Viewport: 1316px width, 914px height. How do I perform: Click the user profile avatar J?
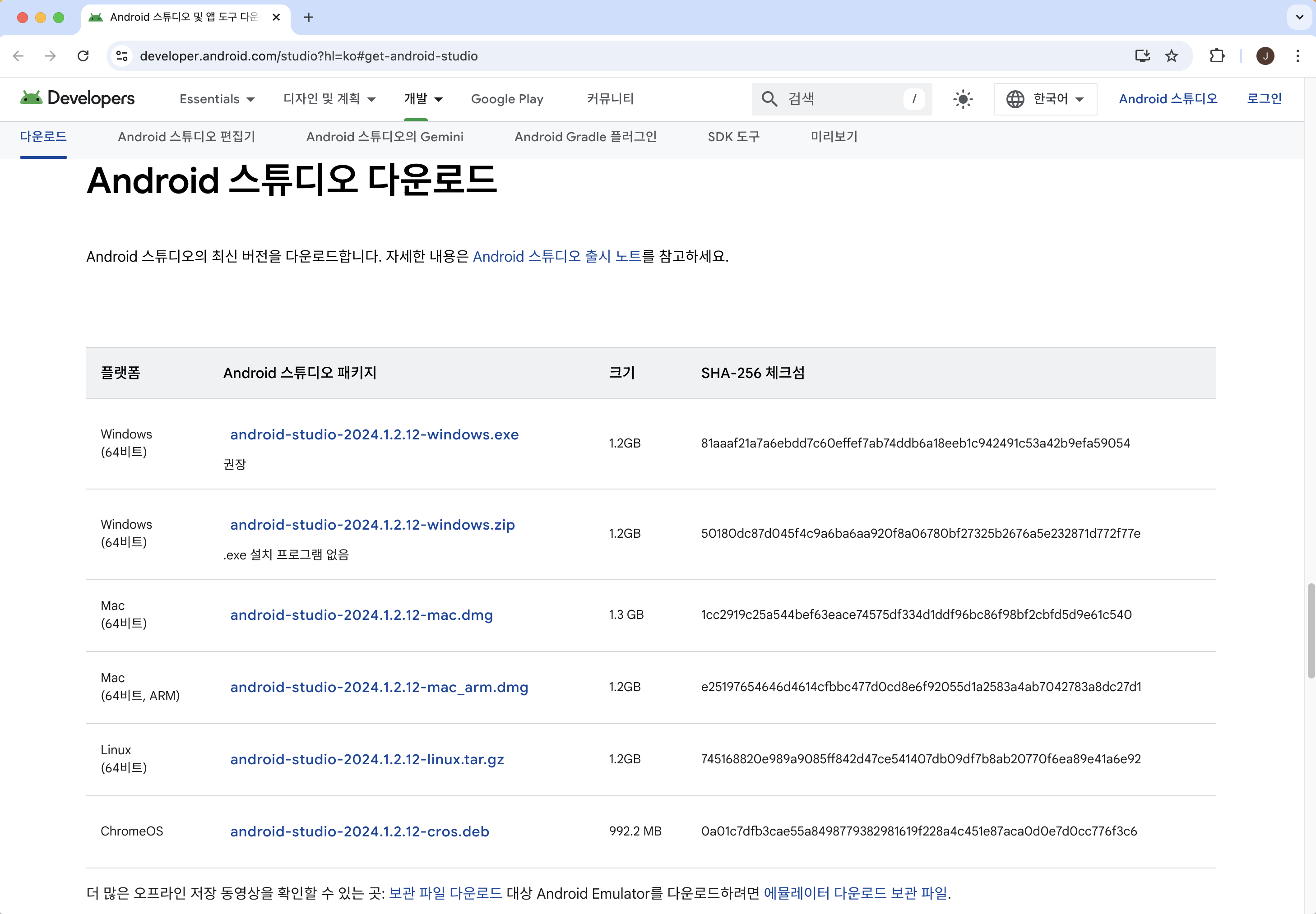1265,55
